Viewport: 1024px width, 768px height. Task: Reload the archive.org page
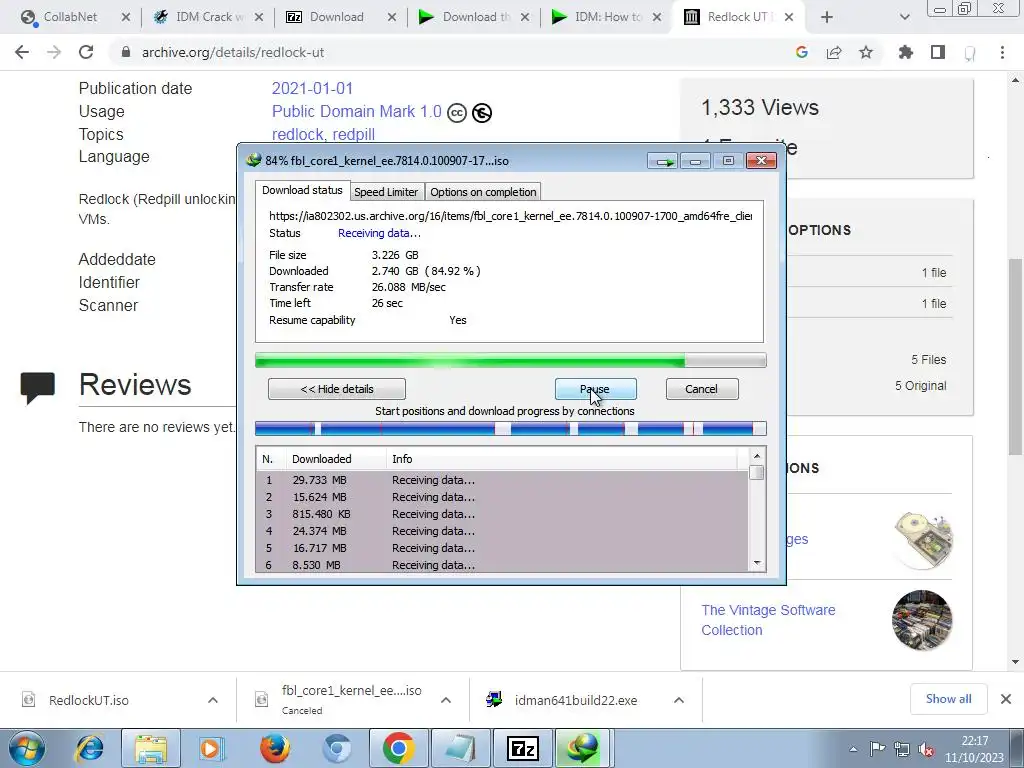point(86,52)
